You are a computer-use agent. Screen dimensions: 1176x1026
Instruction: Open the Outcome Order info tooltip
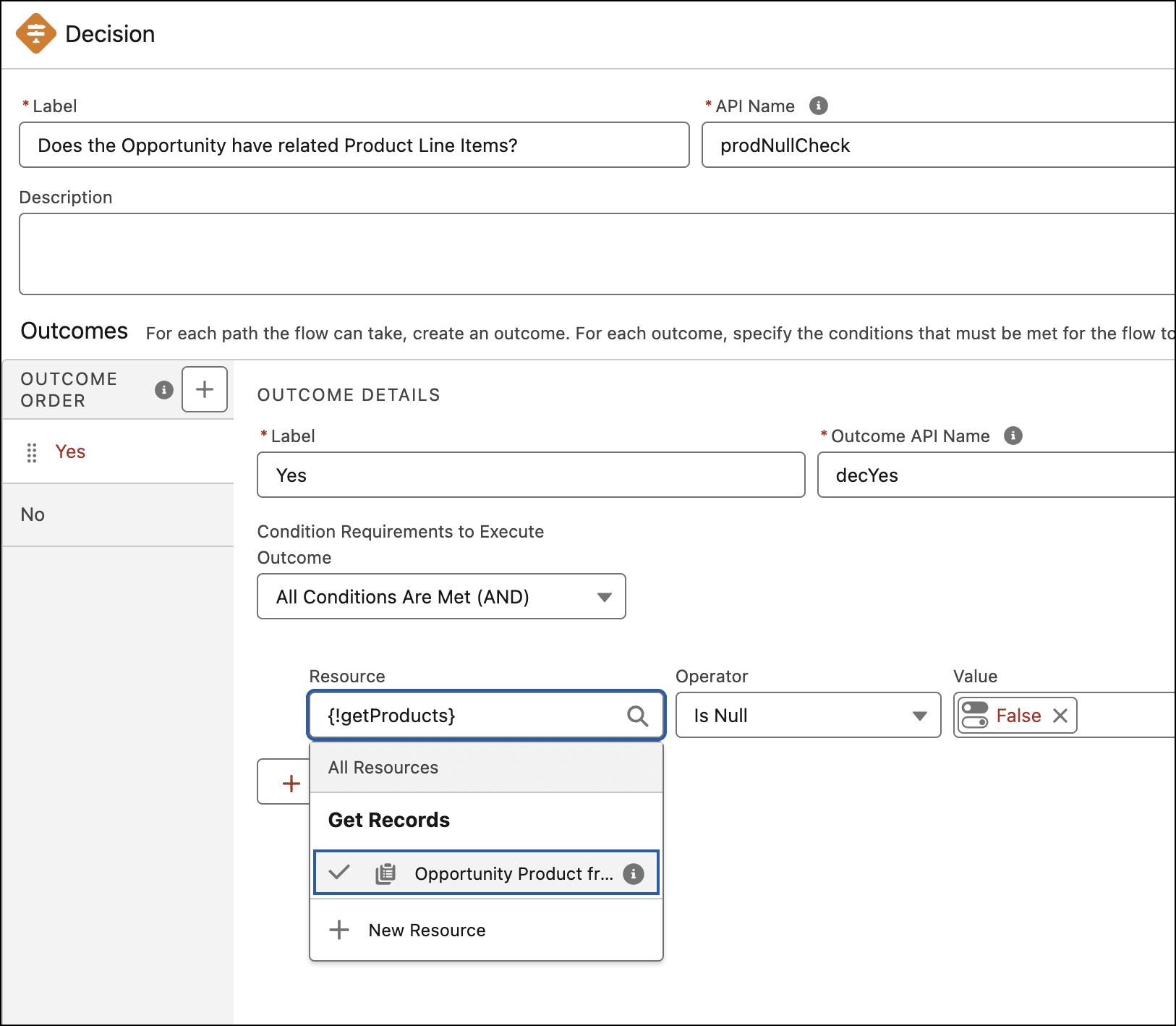coord(163,389)
